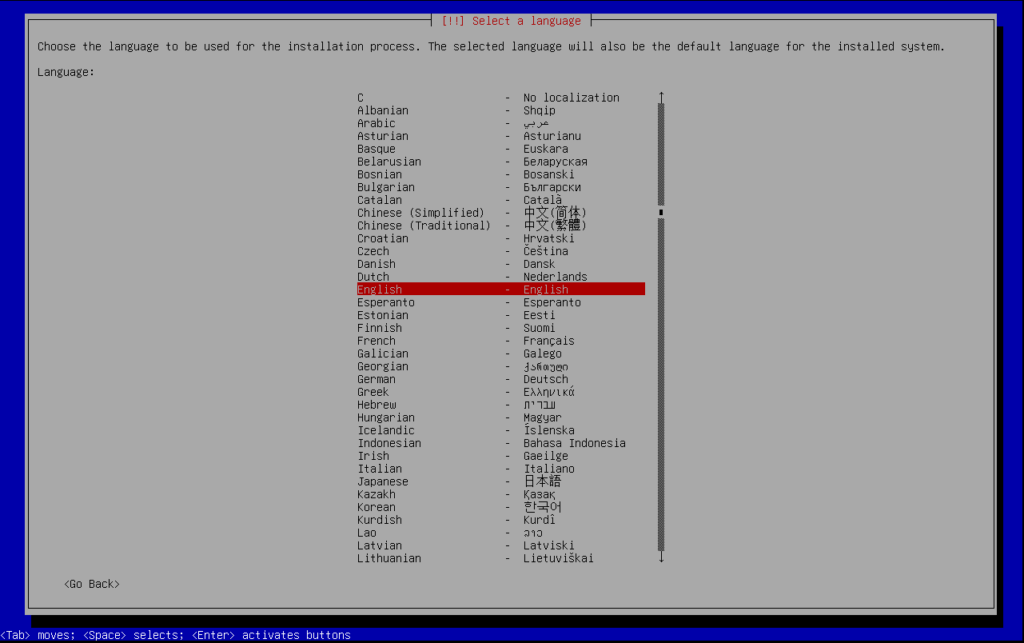Click the Select a language title
The width and height of the screenshot is (1024, 643).
click(x=510, y=19)
